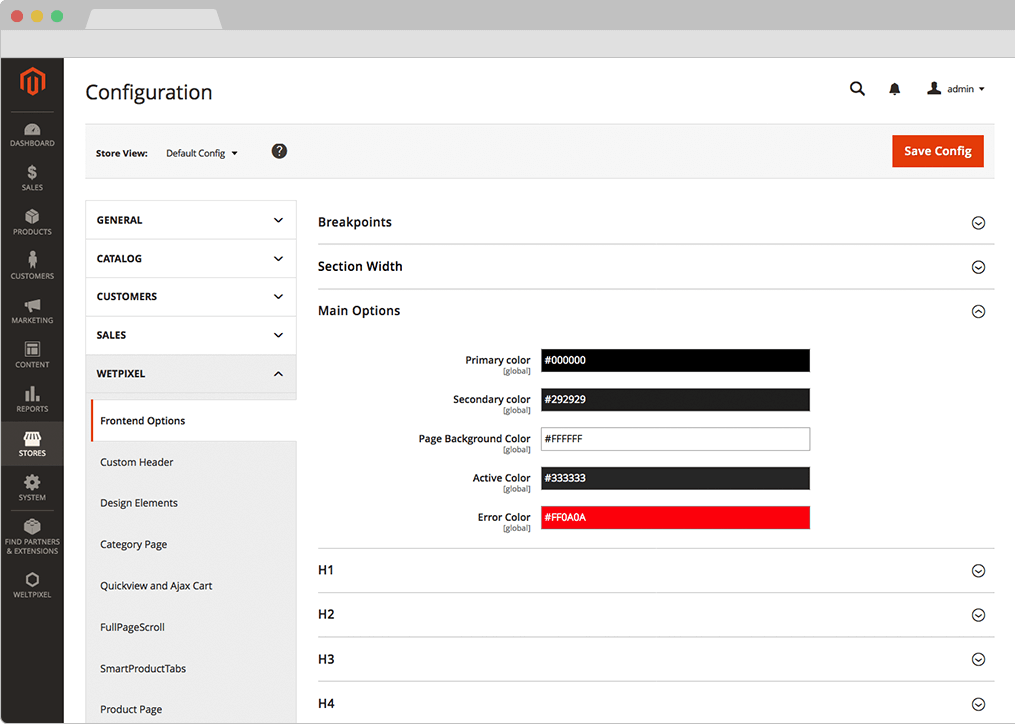Open the admin account dropdown
The height and width of the screenshot is (724, 1015).
956,89
